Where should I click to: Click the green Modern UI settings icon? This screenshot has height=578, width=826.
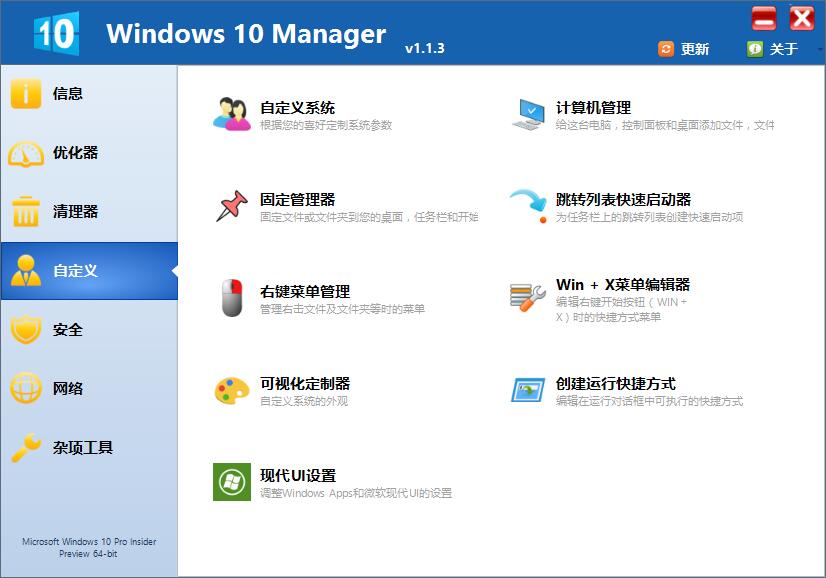pyautogui.click(x=232, y=482)
